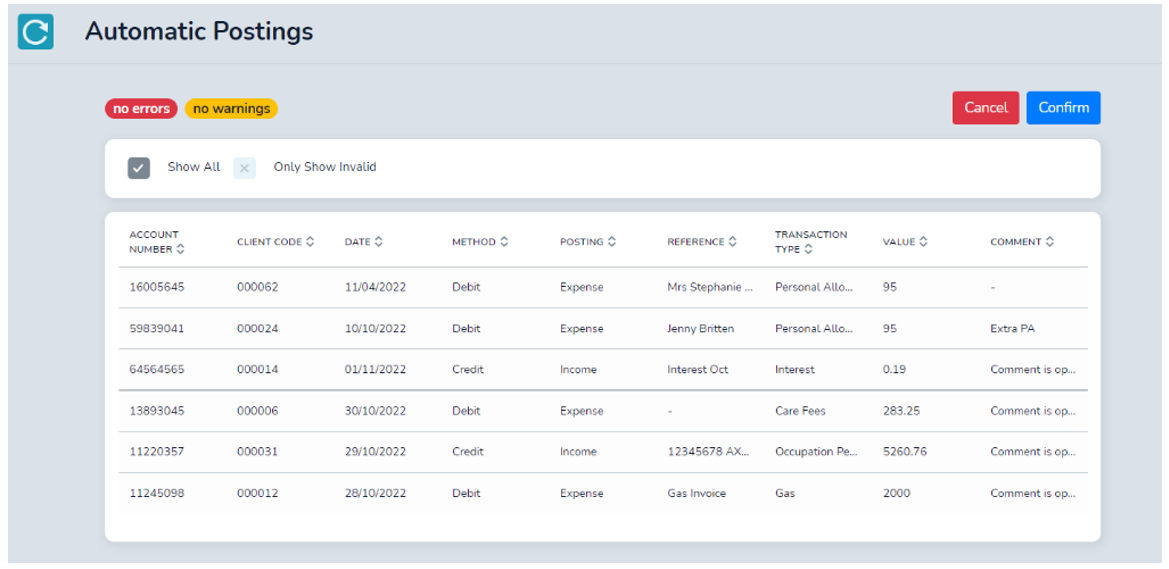Sort by Posting column arrows
Image resolution: width=1169 pixels, height=569 pixels.
click(x=611, y=242)
